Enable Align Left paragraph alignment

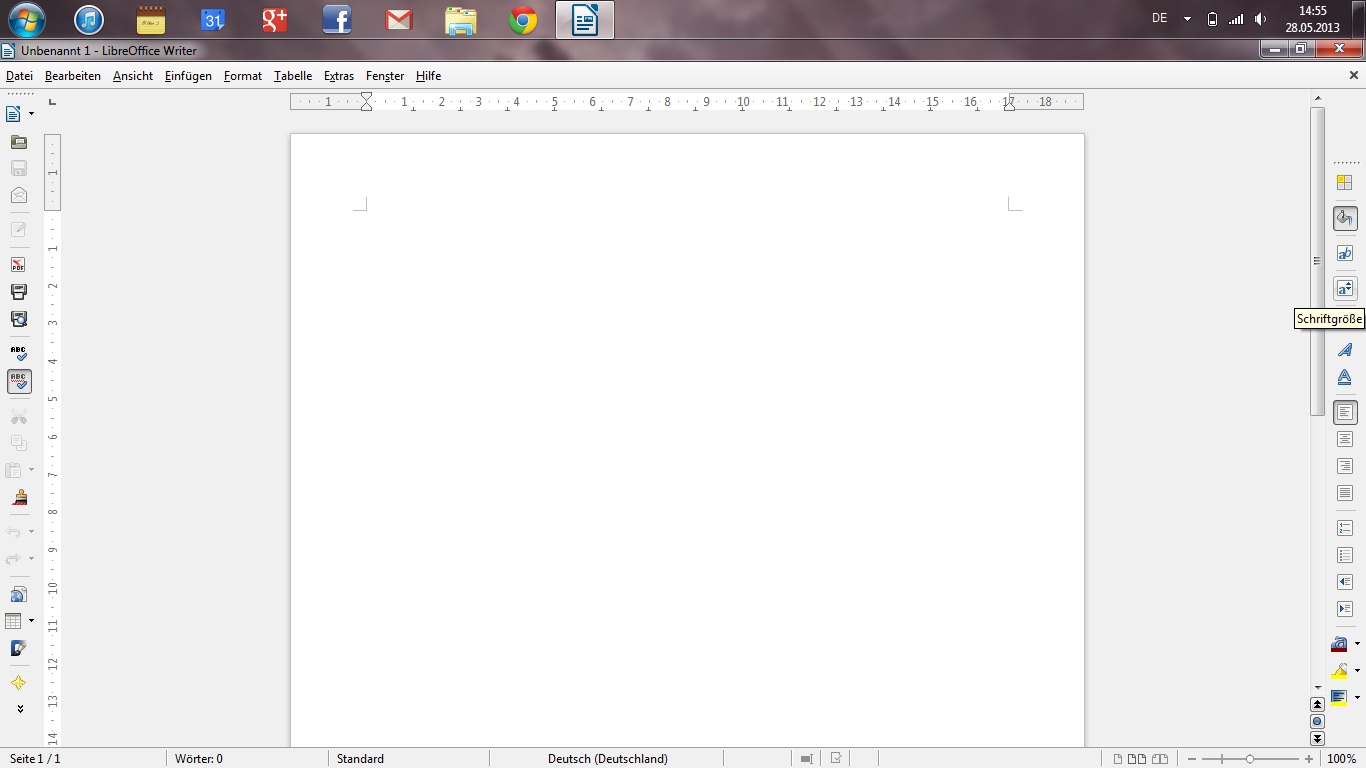tap(1345, 412)
